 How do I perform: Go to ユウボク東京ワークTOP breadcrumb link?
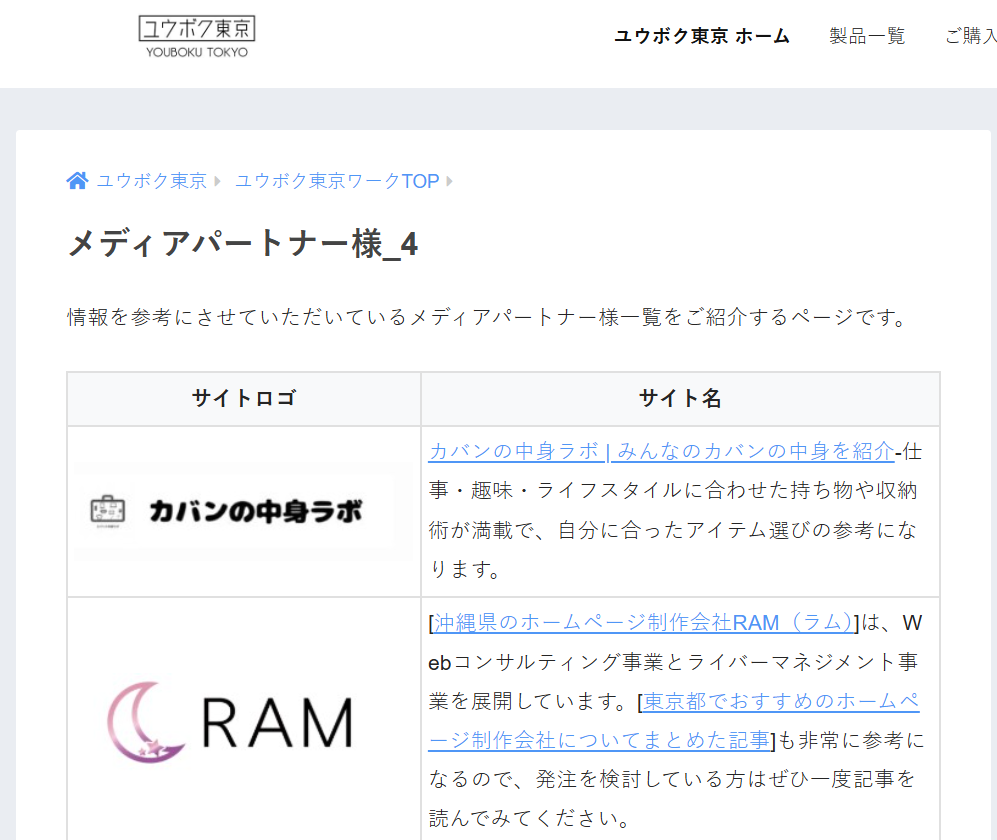tap(337, 181)
